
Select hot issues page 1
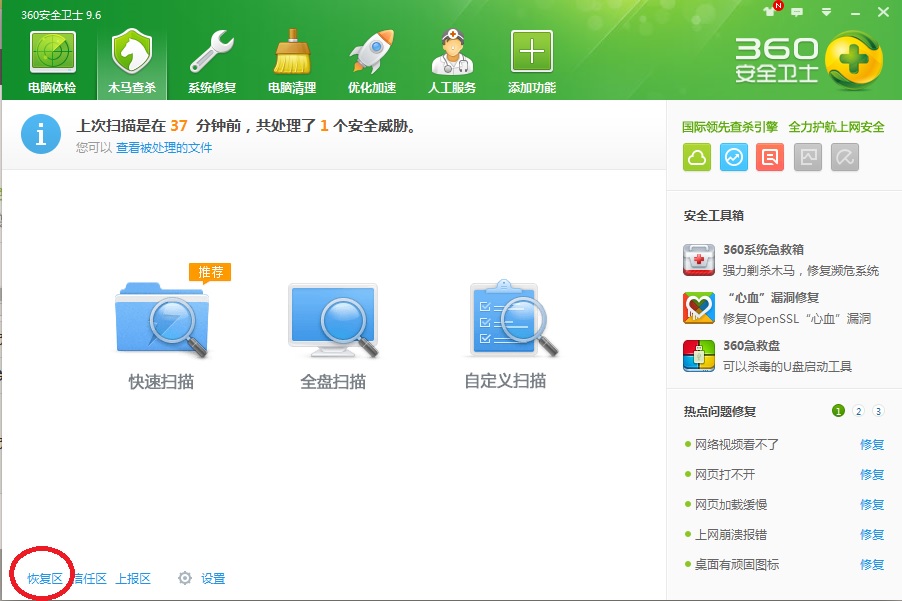coord(838,411)
